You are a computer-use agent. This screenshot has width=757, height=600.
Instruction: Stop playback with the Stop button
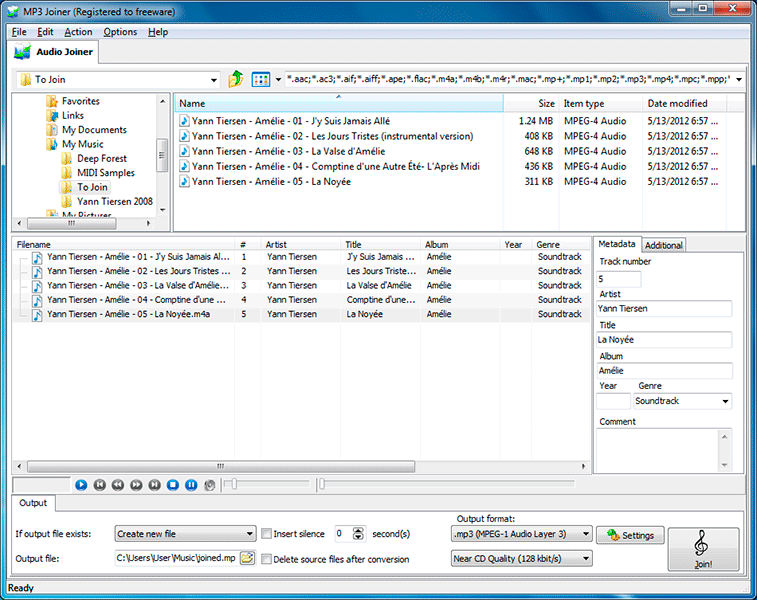coord(173,485)
